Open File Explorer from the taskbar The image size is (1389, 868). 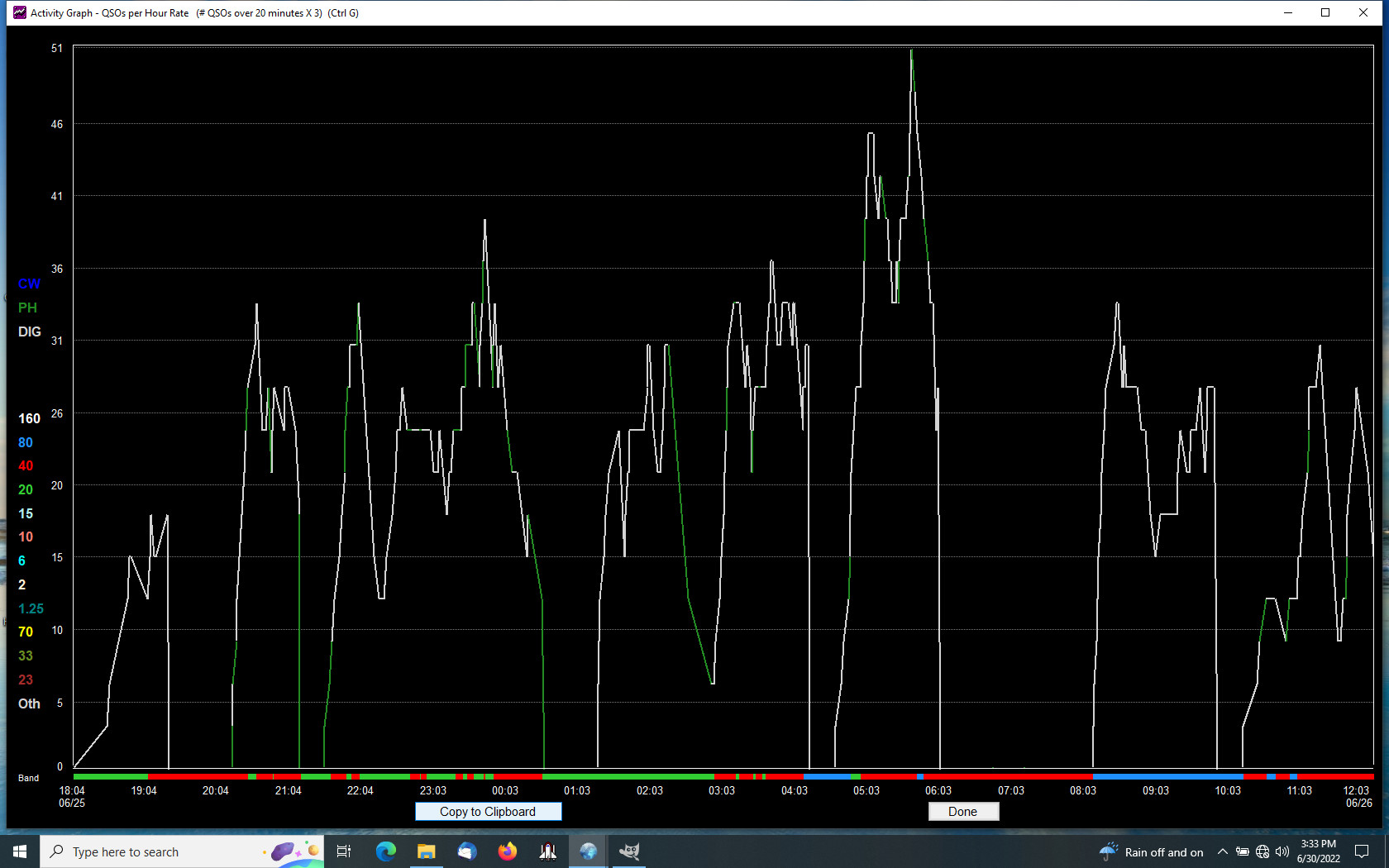[x=427, y=851]
